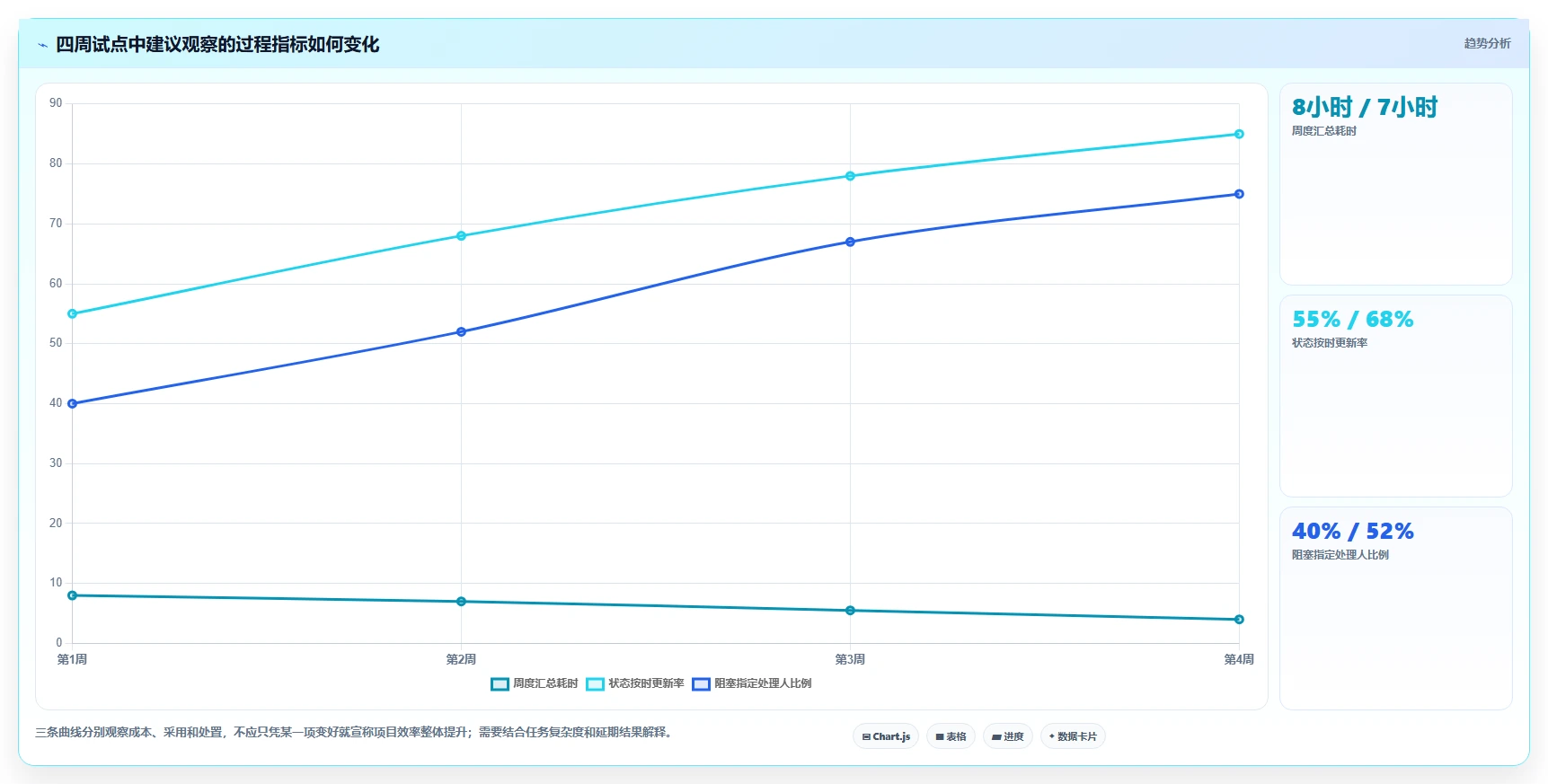This screenshot has width=1548, height=784.
Task: Click the 周度汇总耗时 point at 第4周
Action: [x=1239, y=620]
